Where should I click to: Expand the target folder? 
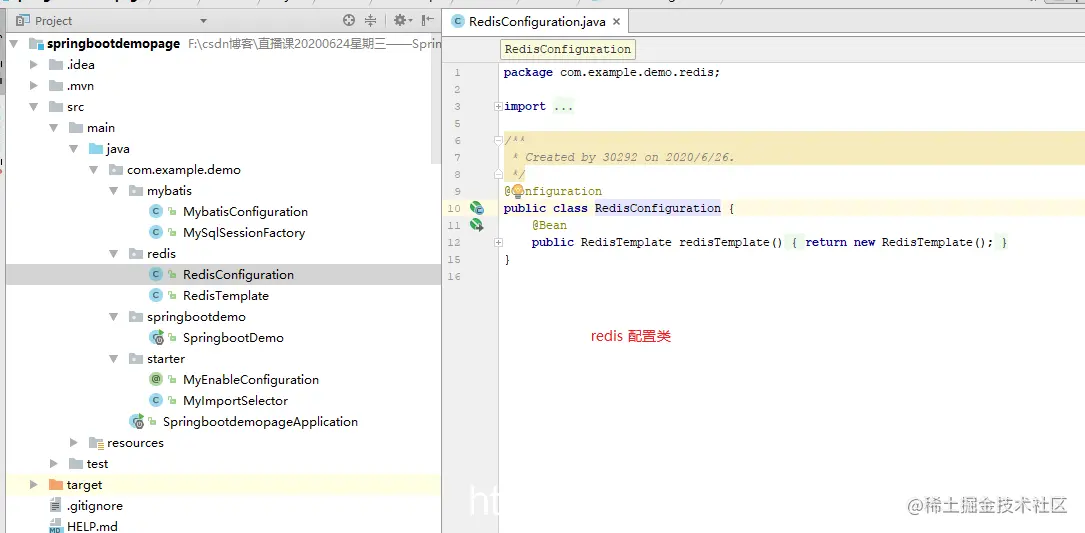(x=33, y=485)
